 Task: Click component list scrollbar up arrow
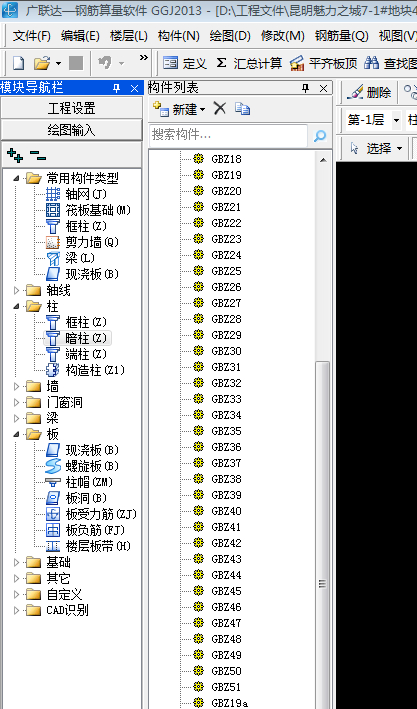coord(323,160)
